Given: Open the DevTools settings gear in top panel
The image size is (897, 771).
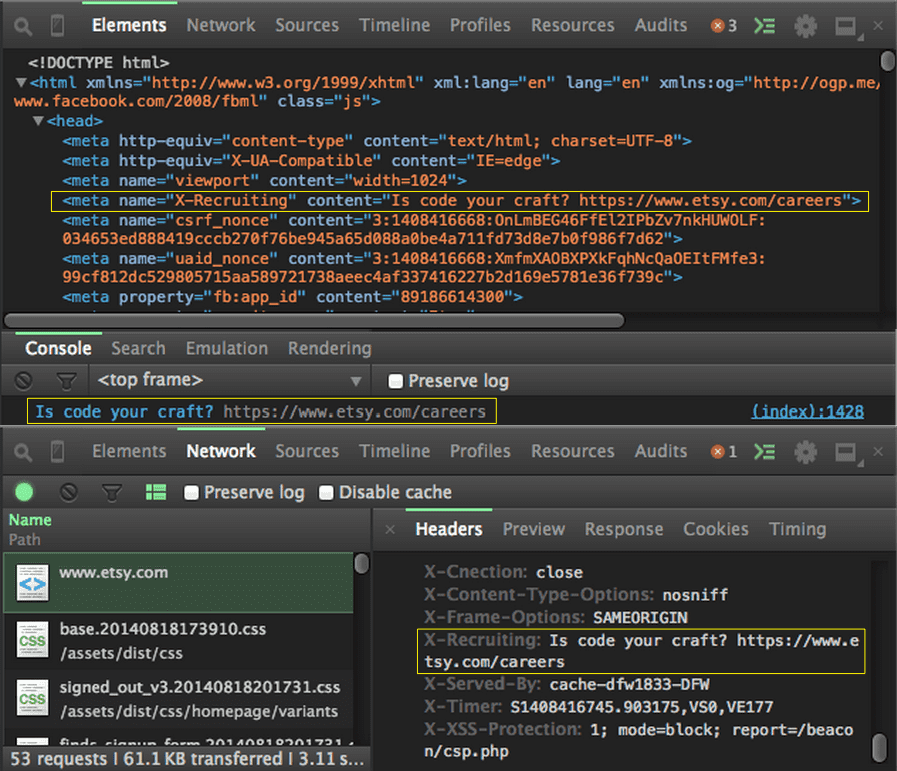Looking at the screenshot, I should (805, 26).
